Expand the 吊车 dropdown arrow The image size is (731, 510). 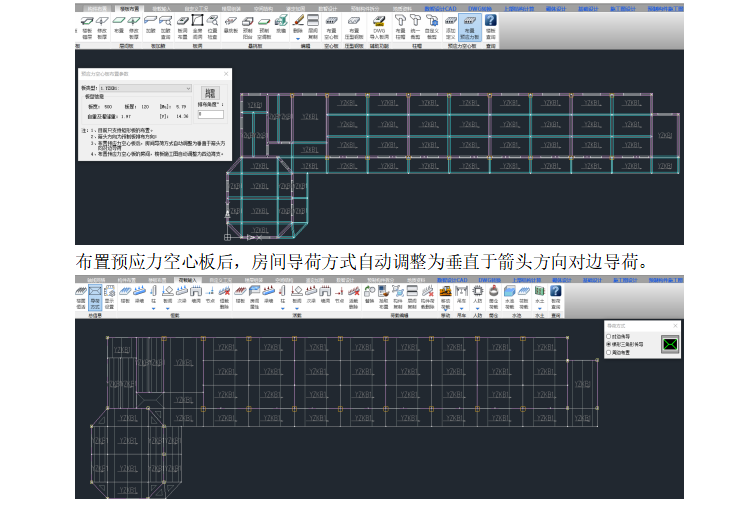coord(461,309)
